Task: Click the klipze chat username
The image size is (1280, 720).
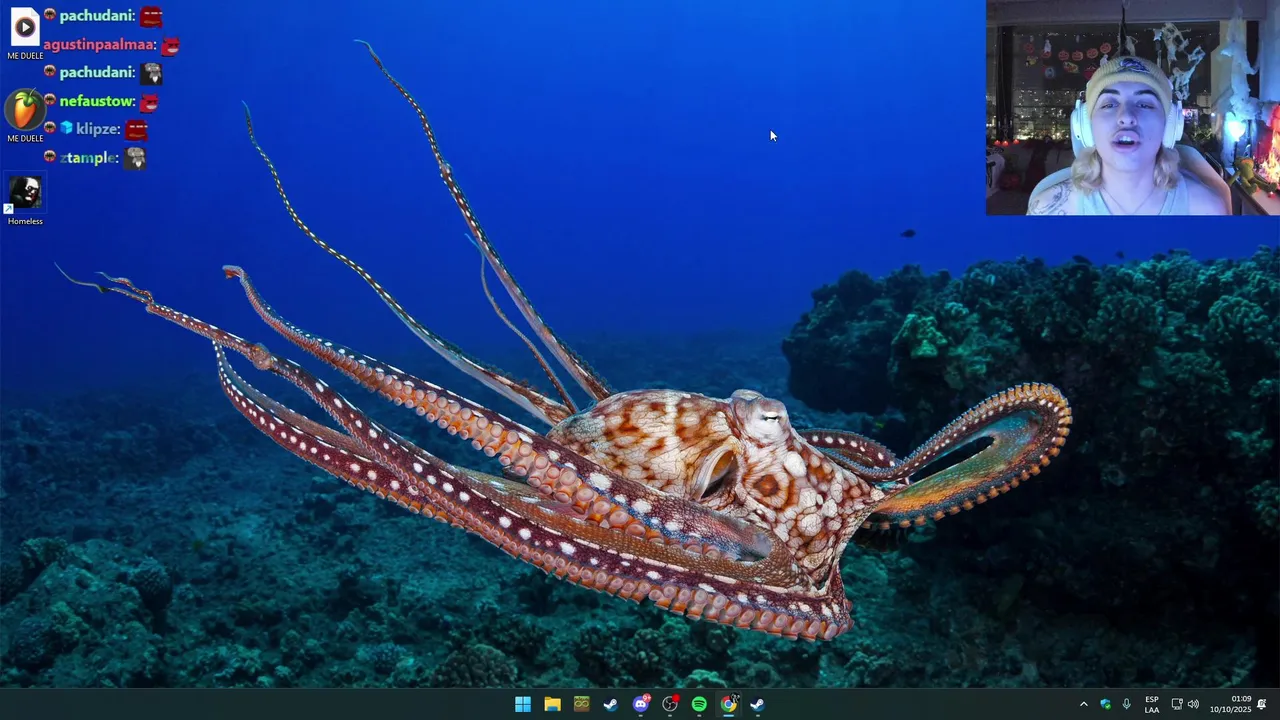Action: [x=98, y=129]
